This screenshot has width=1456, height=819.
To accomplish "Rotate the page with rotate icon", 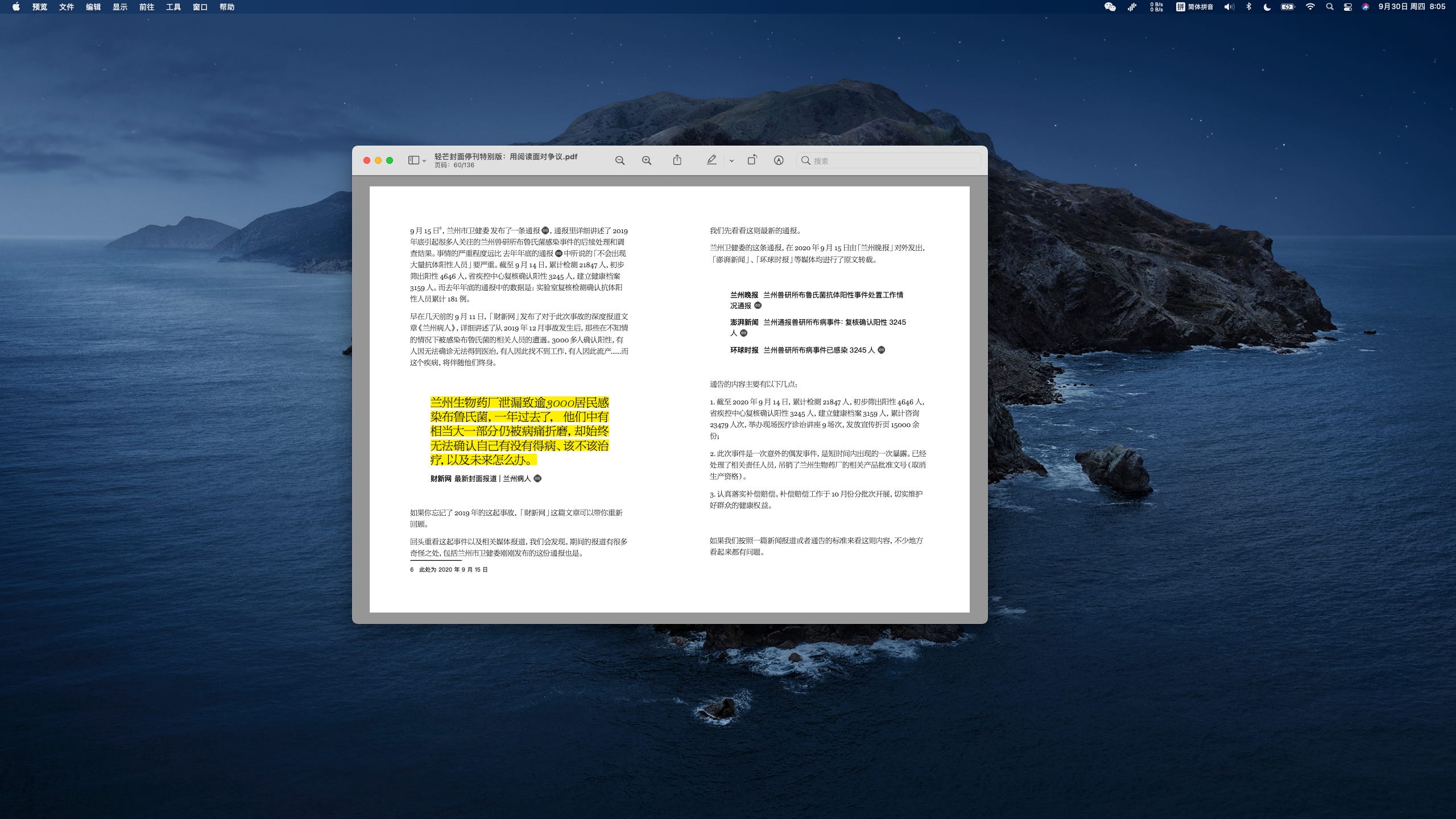I will 752,160.
